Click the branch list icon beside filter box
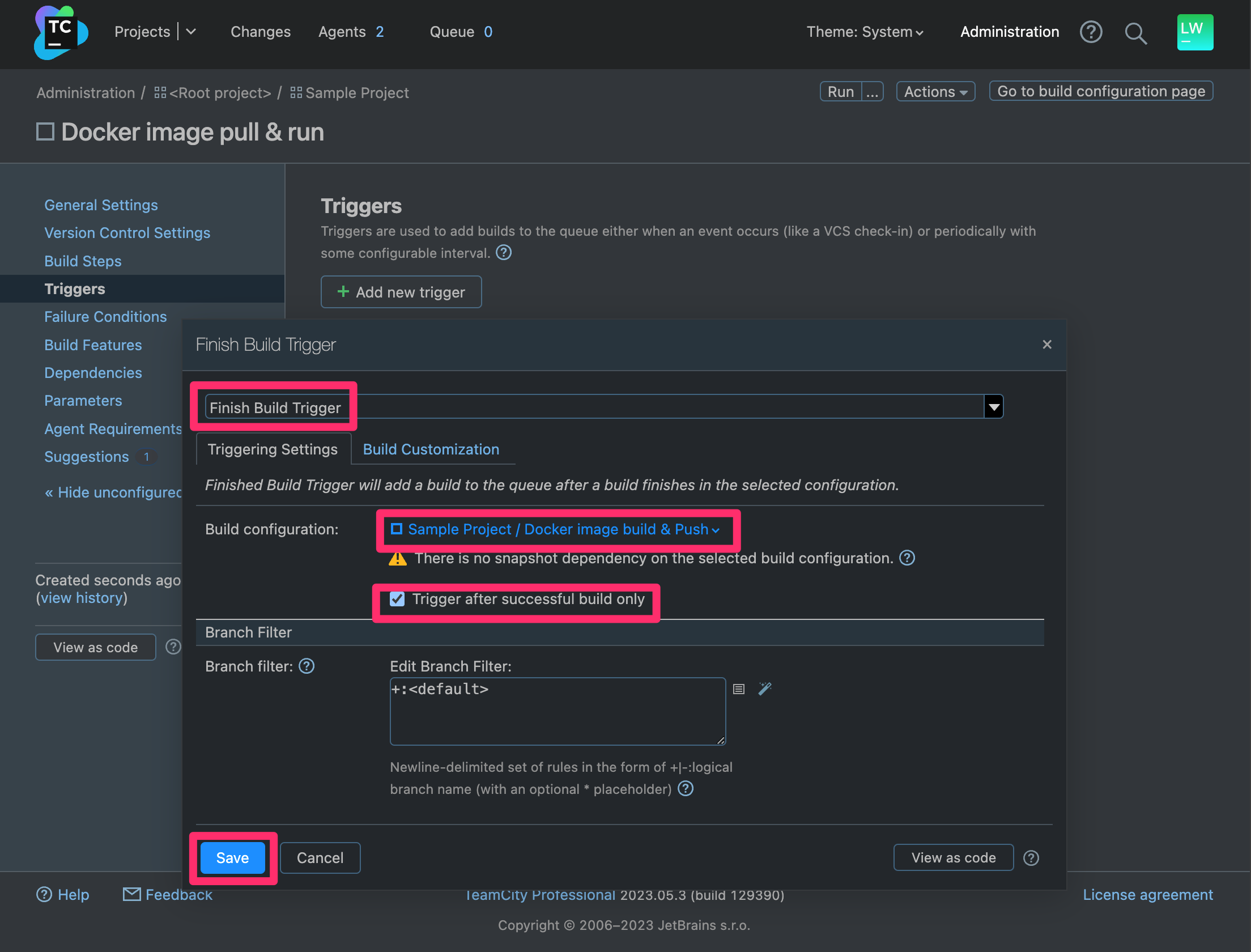 pos(739,689)
